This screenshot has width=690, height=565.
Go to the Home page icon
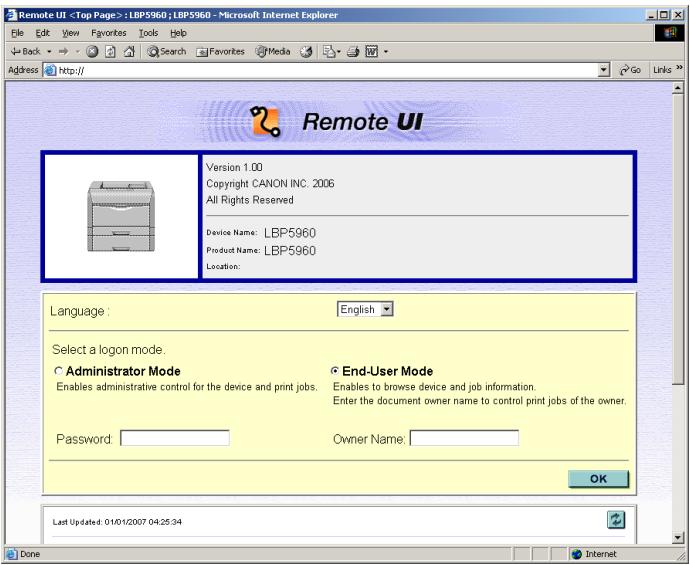(129, 51)
